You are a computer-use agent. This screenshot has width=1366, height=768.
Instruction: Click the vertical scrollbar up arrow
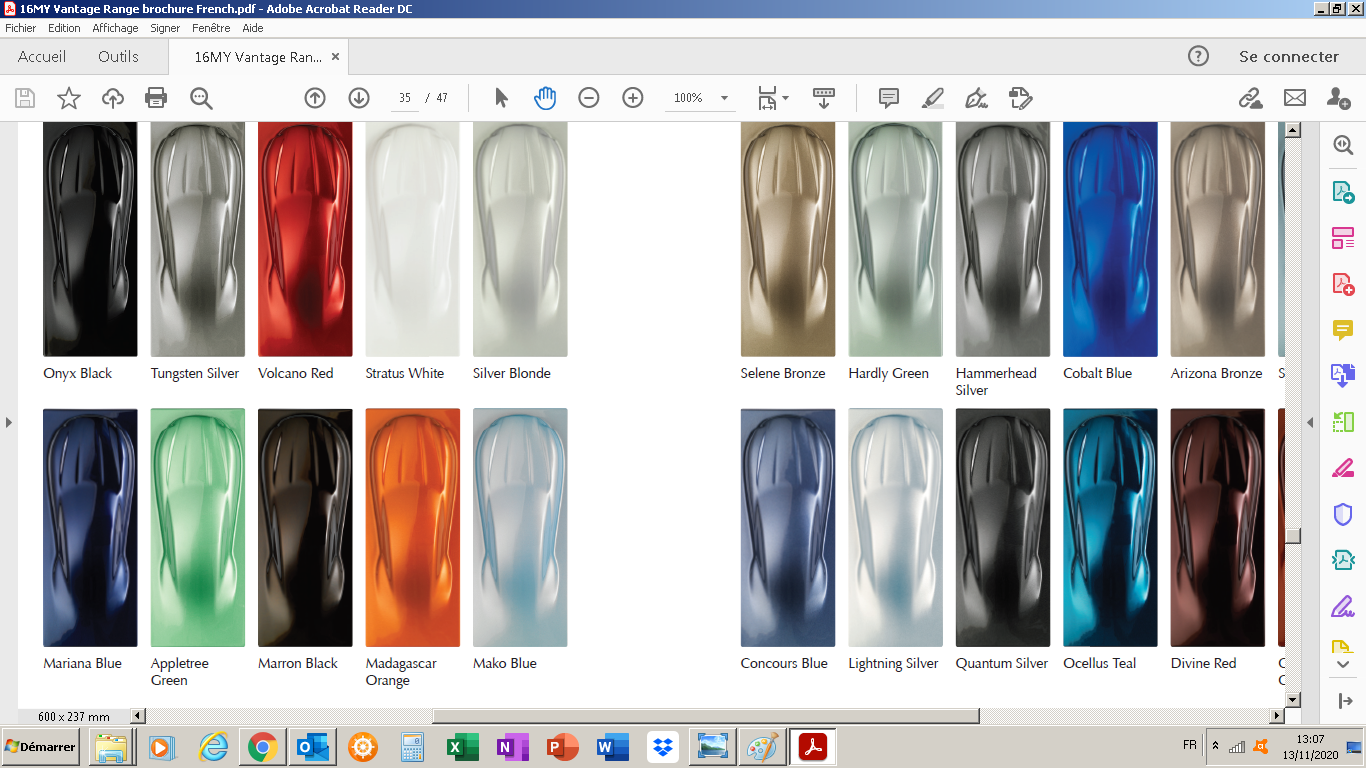pos(1293,130)
